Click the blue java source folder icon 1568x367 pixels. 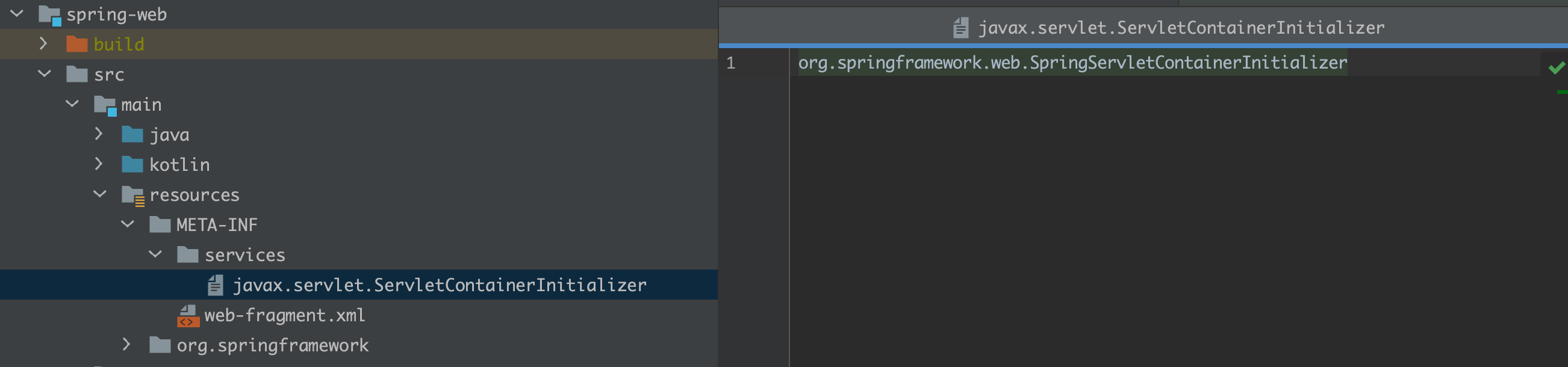(x=132, y=135)
